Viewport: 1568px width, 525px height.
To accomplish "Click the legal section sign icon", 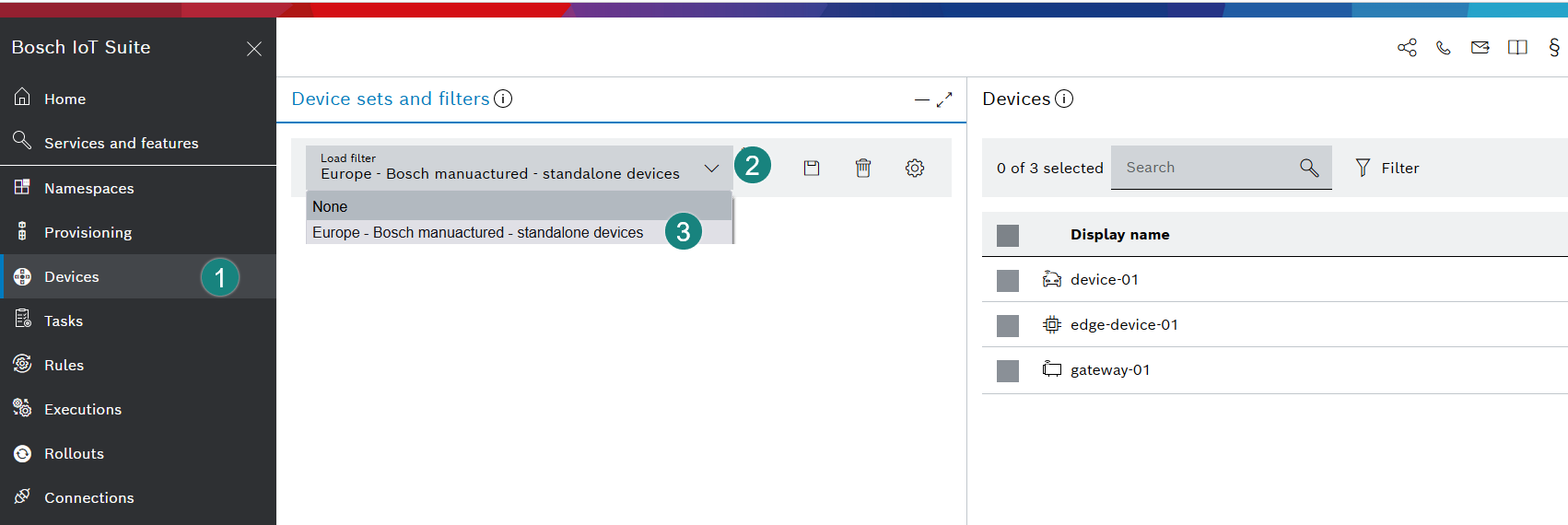I will pos(1554,48).
